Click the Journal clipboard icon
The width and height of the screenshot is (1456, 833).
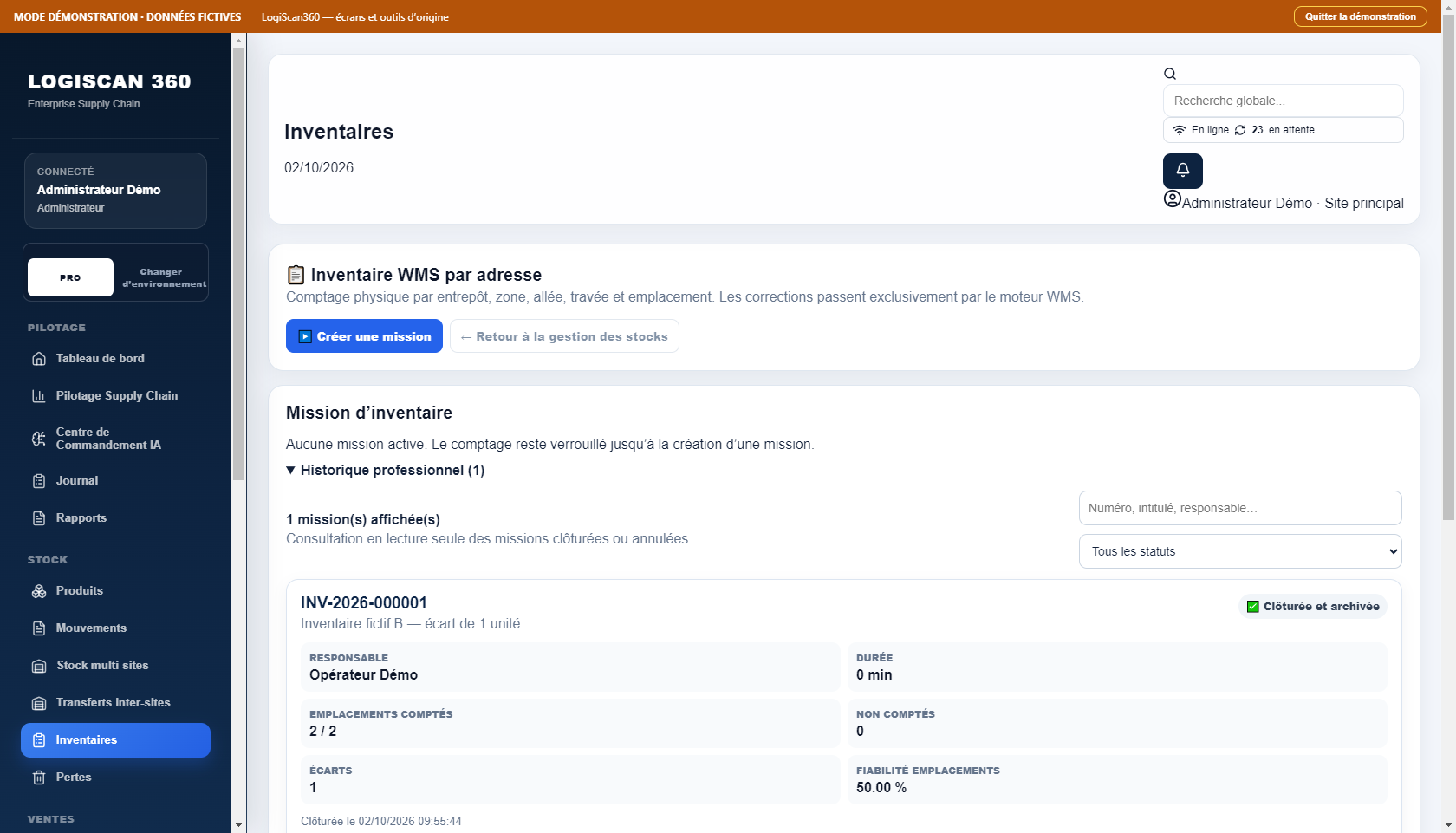(x=39, y=481)
